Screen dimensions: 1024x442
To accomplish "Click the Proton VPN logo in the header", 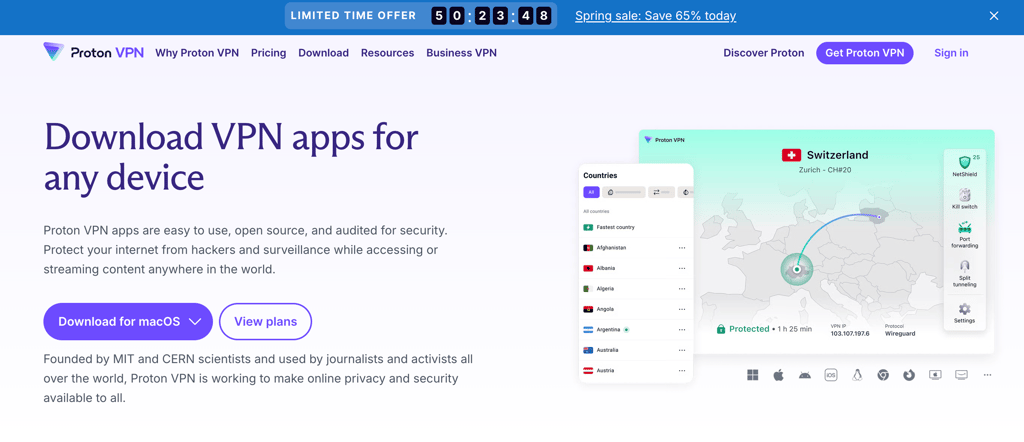I will pos(93,53).
